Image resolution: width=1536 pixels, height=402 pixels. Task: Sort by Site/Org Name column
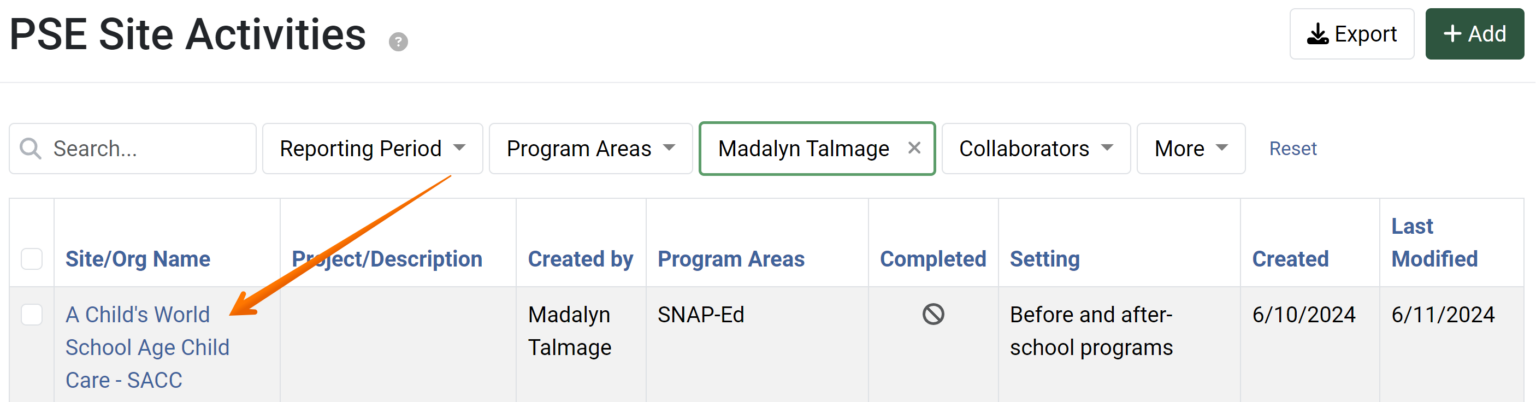[138, 259]
